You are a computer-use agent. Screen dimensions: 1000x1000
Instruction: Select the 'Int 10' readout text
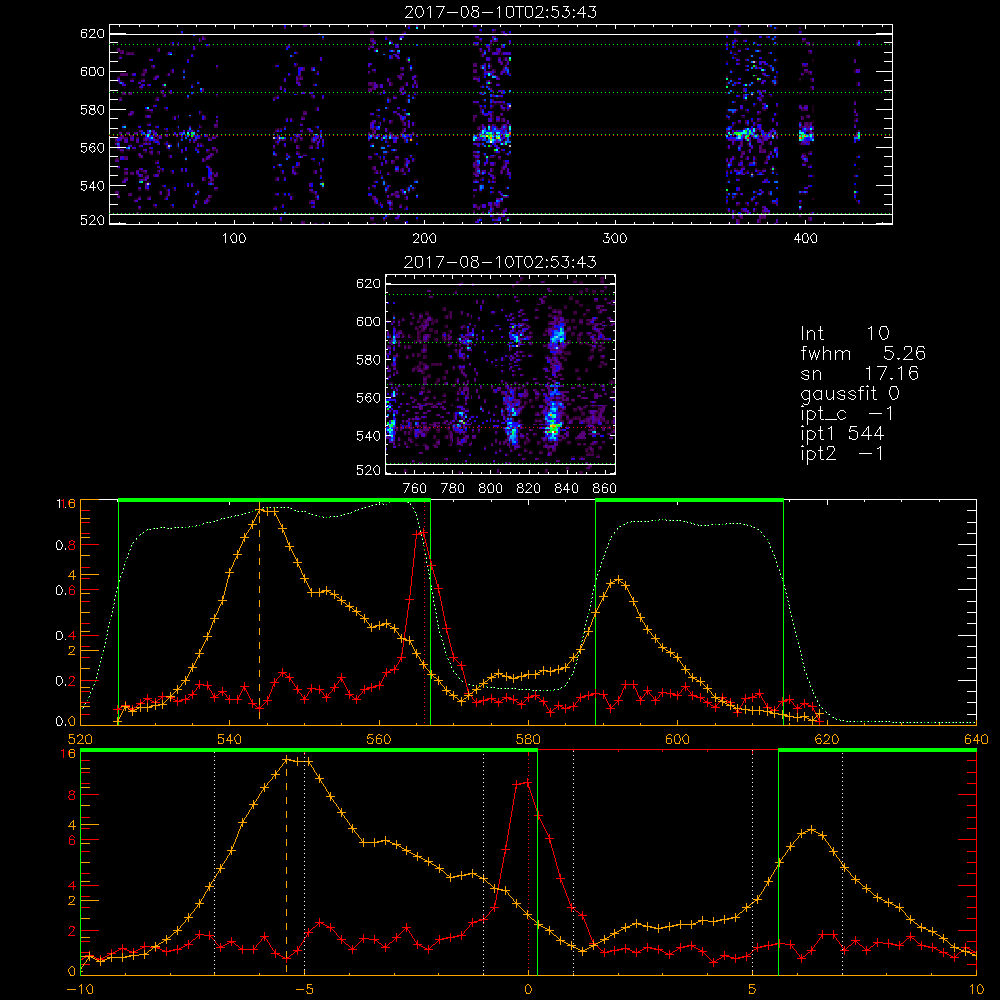844,334
